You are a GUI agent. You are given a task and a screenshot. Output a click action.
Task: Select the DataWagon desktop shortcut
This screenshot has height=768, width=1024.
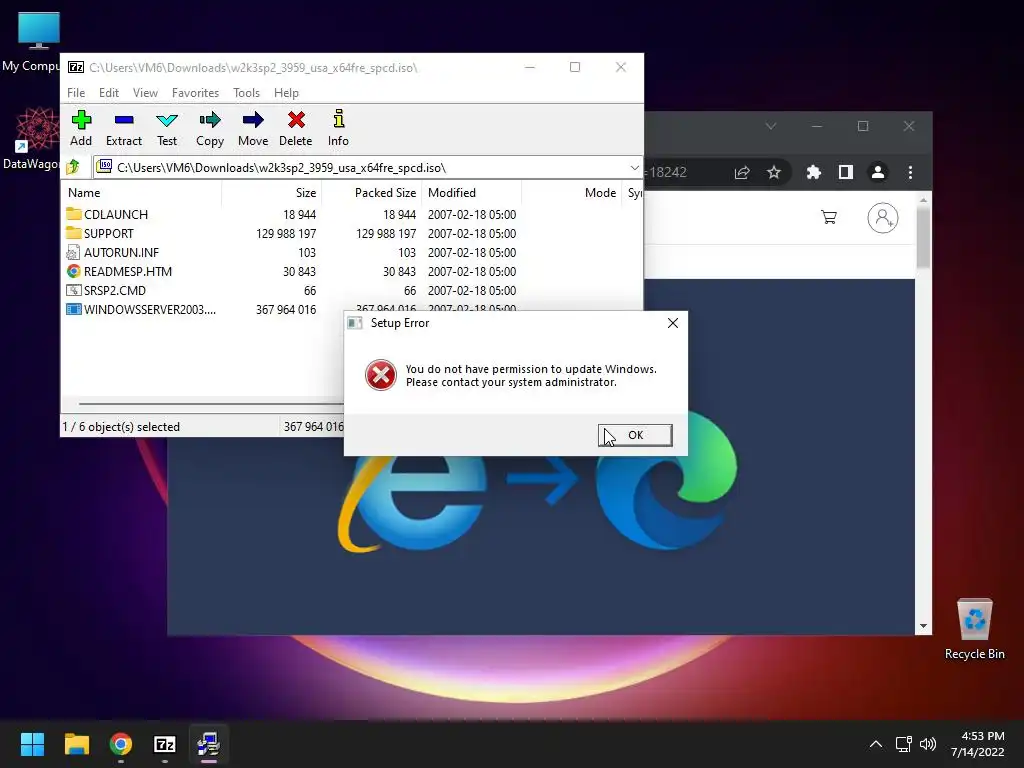pyautogui.click(x=31, y=138)
